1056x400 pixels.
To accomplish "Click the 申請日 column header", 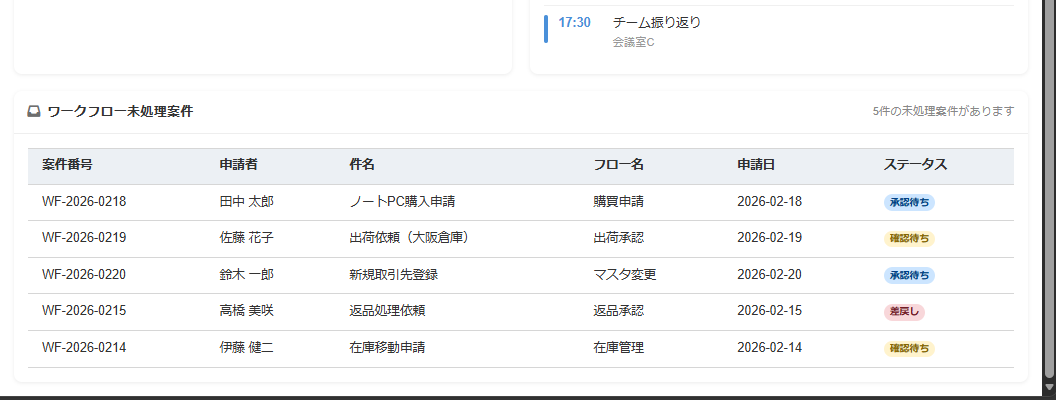I will coord(756,165).
